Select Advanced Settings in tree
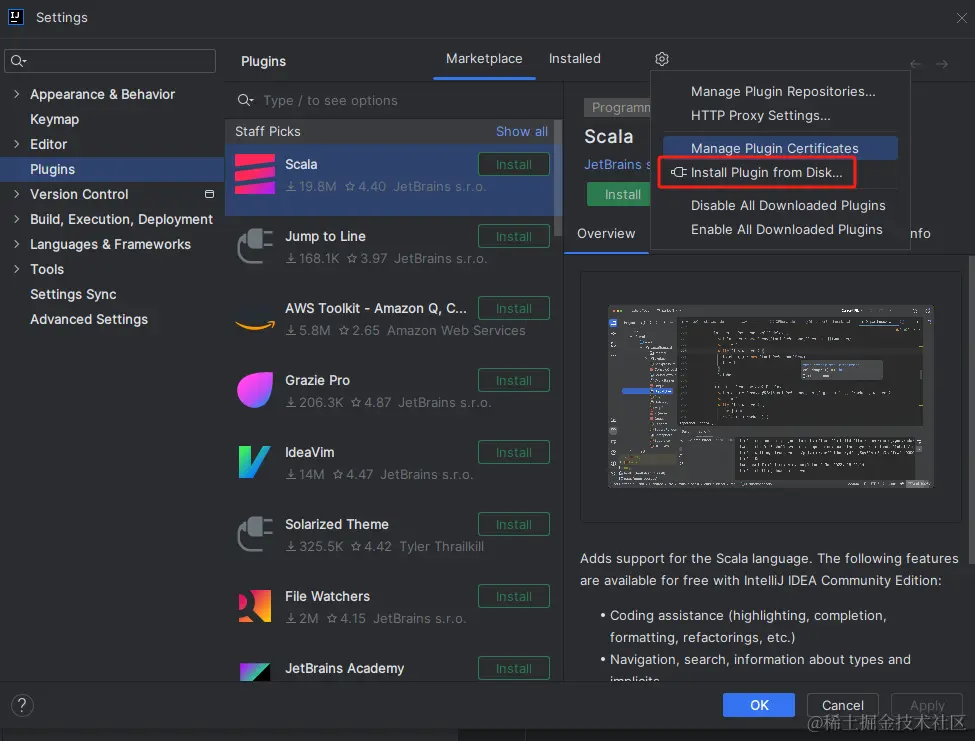This screenshot has height=741, width=975. click(89, 319)
